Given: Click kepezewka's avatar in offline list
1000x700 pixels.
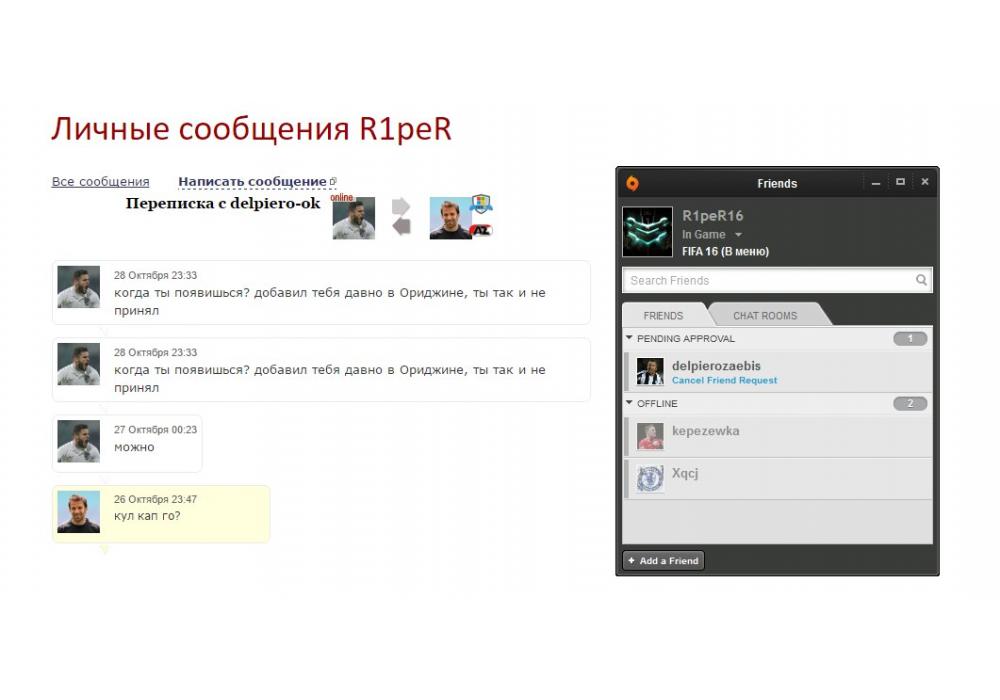Looking at the screenshot, I should (x=650, y=436).
